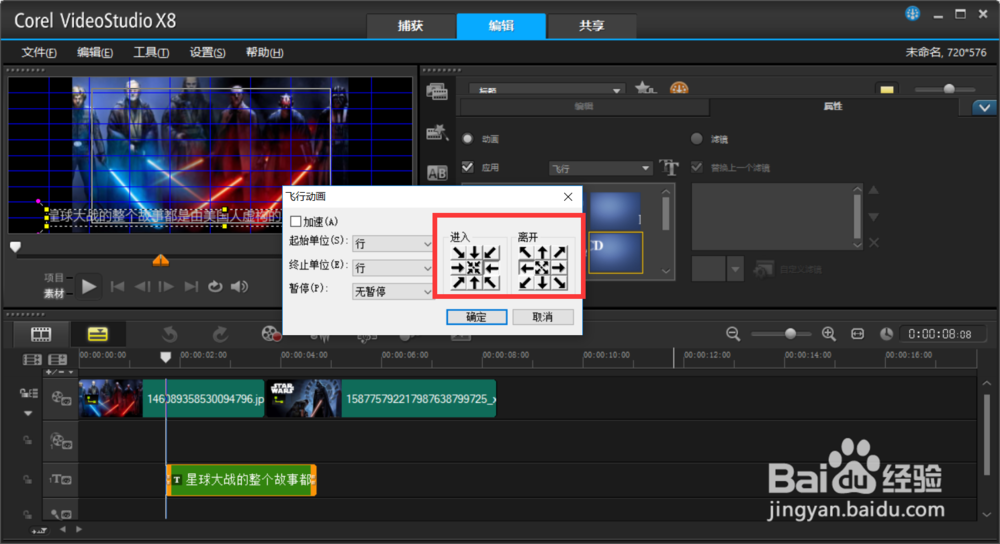Click the undo arrow in timeline toolbar
Screen dimensions: 1000x544
170,334
